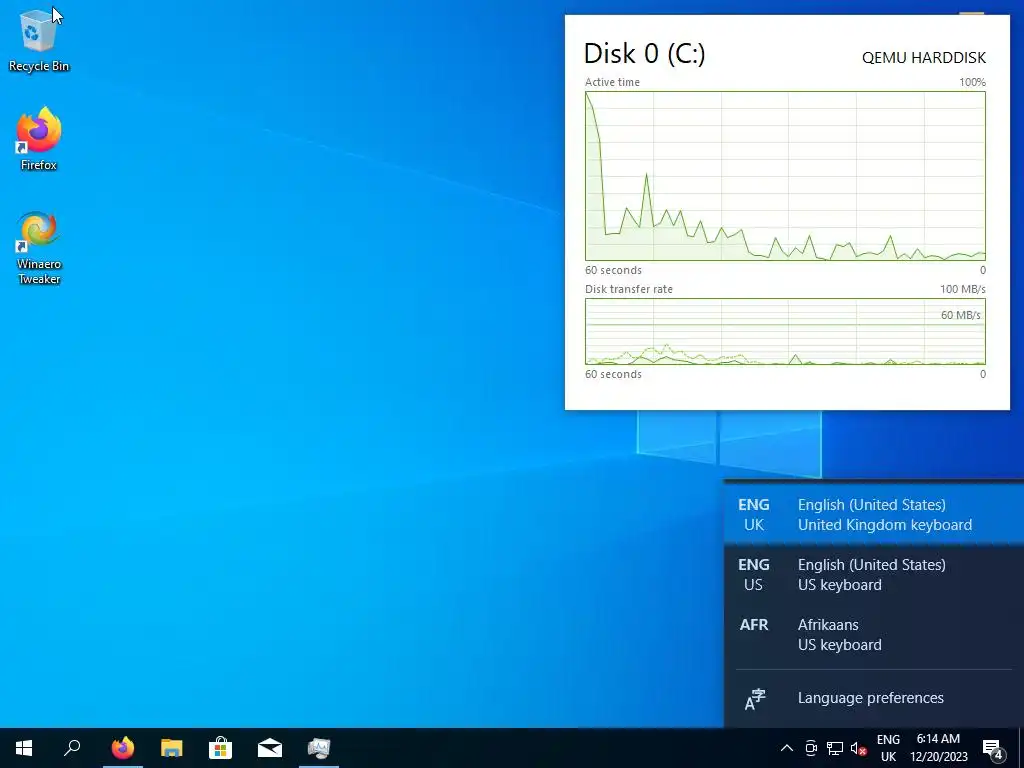
Task: Select English United Kingdom keyboard layout
Action: (874, 515)
